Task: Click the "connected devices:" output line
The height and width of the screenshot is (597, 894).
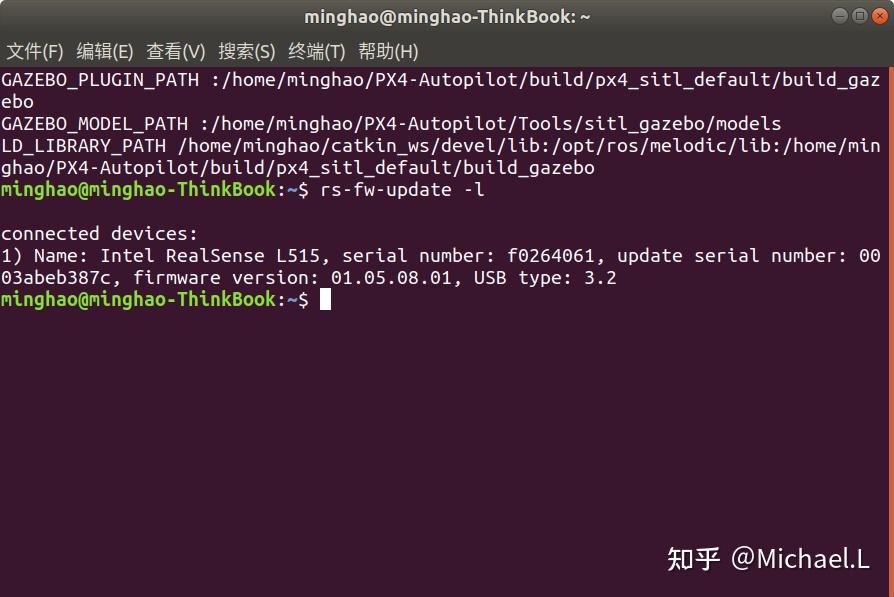Action: pyautogui.click(x=100, y=234)
